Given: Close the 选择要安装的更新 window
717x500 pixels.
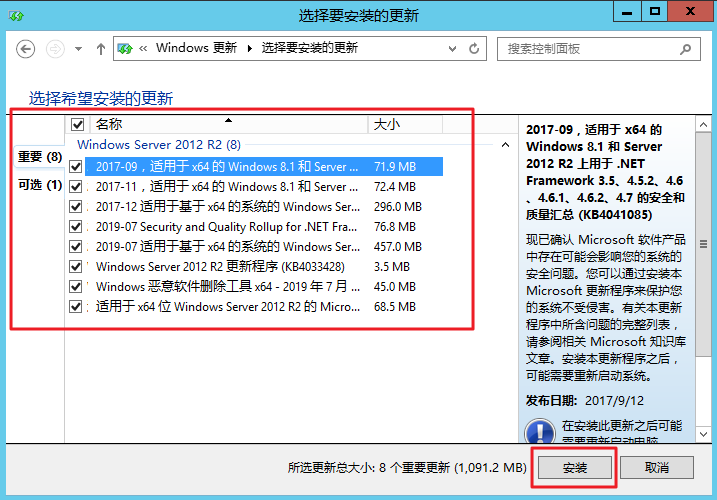Looking at the screenshot, I should point(690,11).
